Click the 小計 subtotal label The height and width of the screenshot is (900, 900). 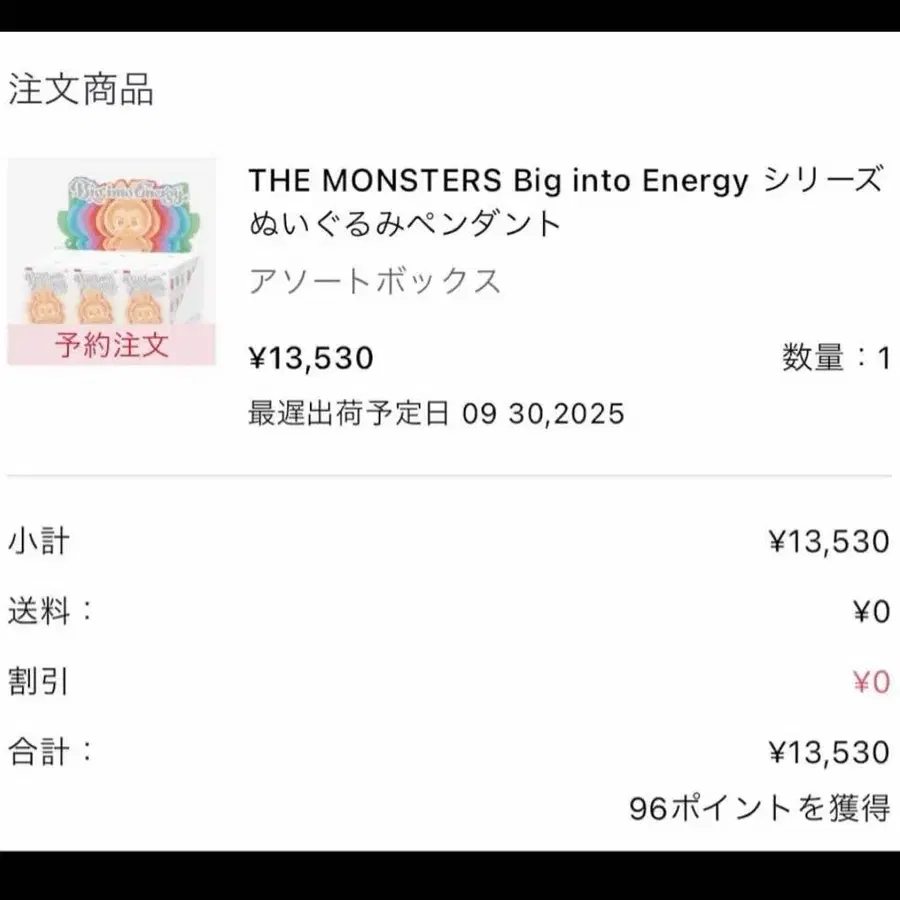point(39,542)
